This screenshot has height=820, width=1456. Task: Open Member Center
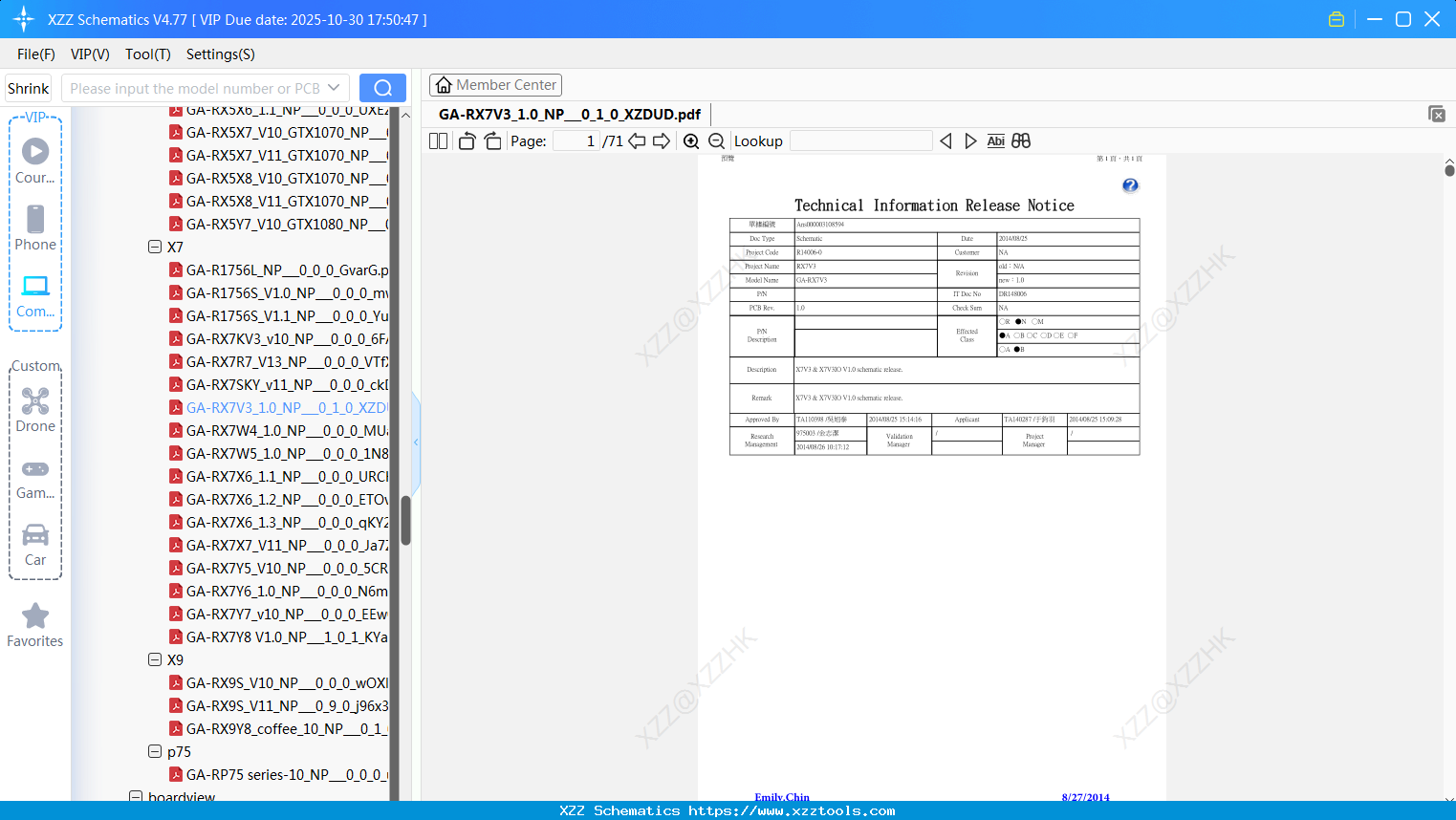coord(495,85)
